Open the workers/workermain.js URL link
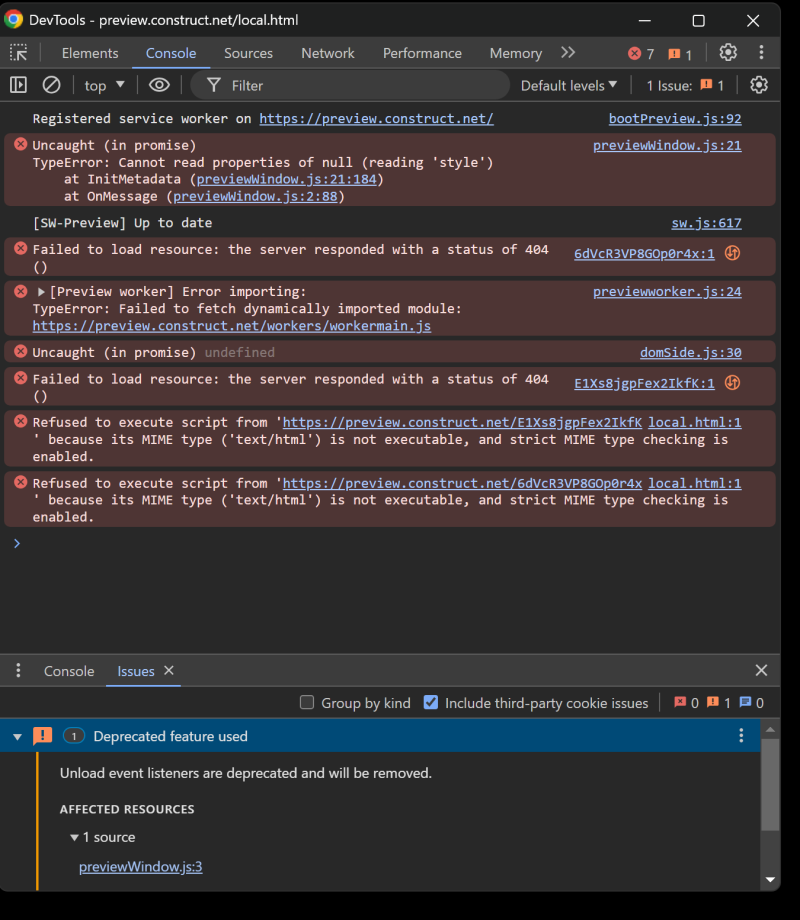 232,326
